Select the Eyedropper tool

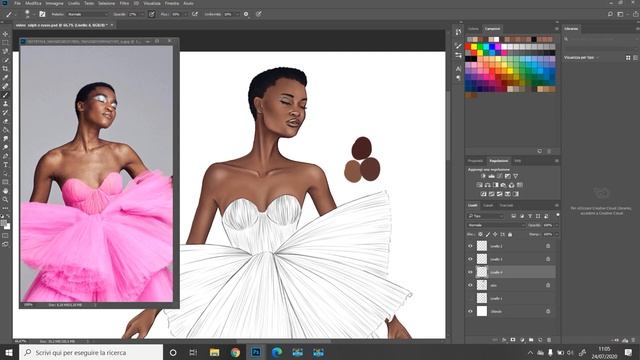(x=5, y=78)
